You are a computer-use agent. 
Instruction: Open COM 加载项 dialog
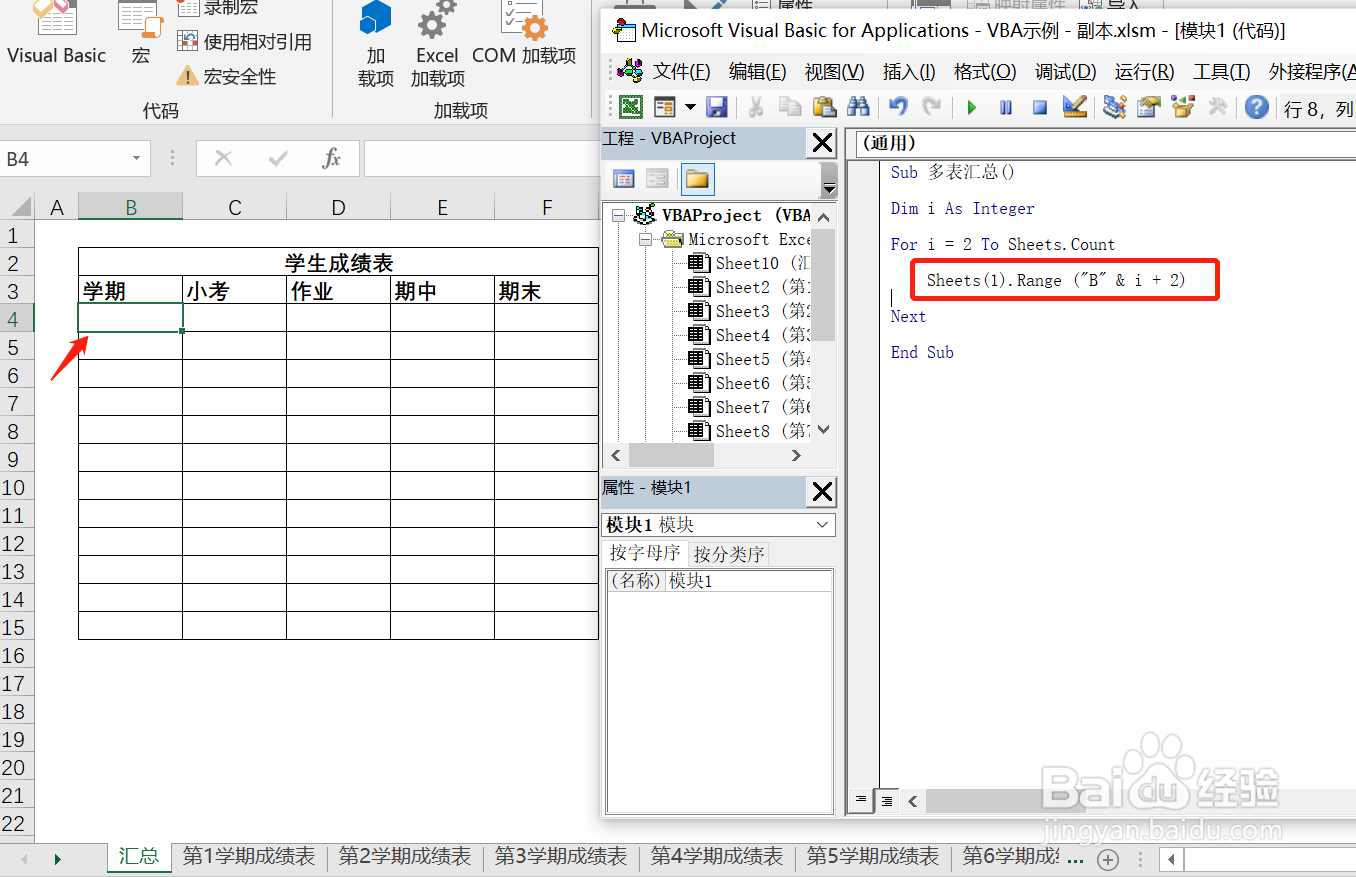click(x=524, y=34)
